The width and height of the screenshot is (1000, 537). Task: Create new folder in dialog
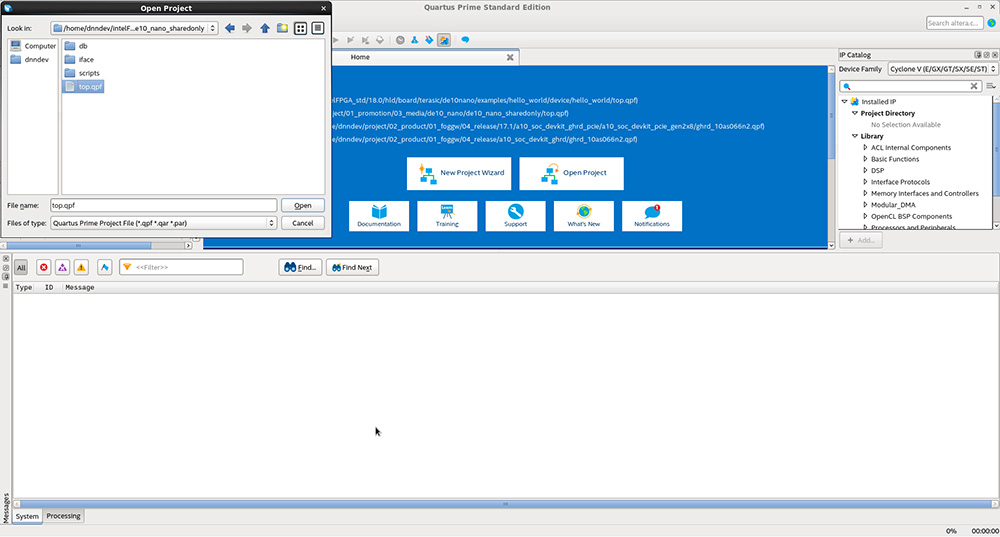[282, 28]
